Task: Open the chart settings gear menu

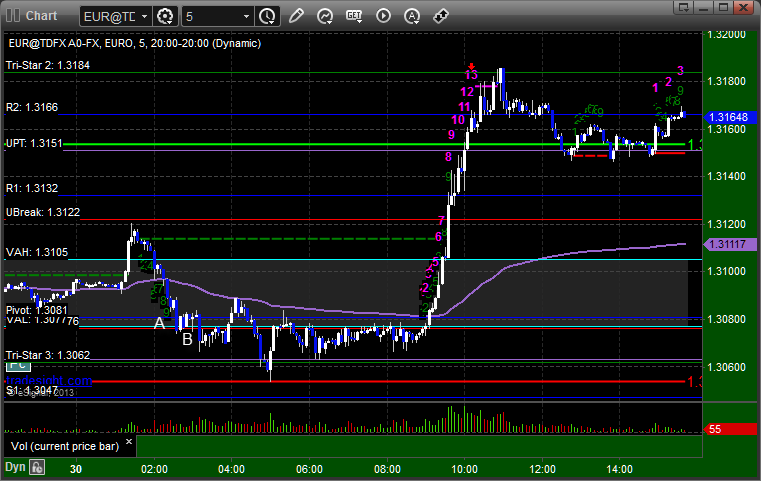Action: (x=165, y=17)
